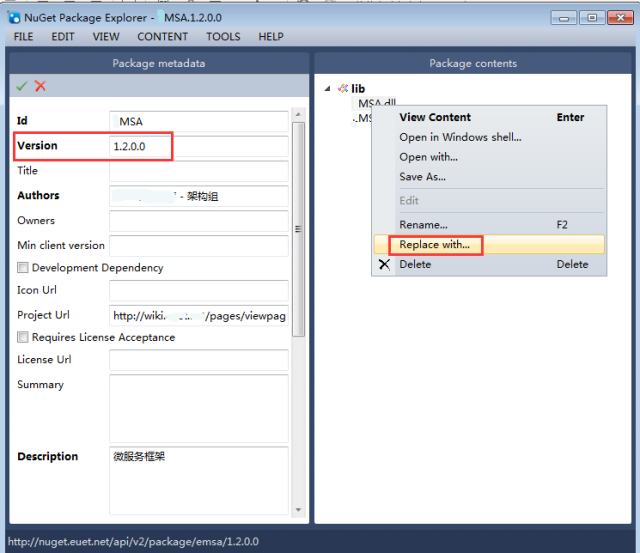The image size is (640, 553).
Task: Click the Package metadata panel header
Action: tap(159, 63)
